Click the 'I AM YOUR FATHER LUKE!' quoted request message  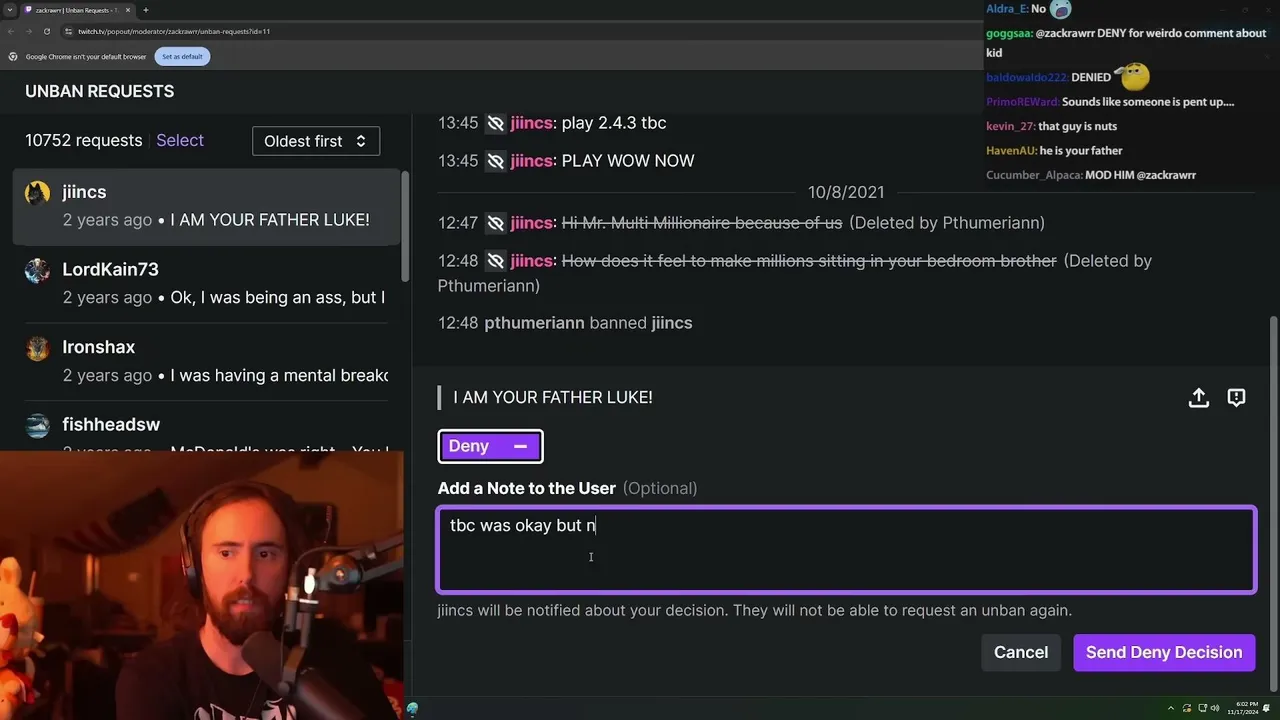pos(553,398)
